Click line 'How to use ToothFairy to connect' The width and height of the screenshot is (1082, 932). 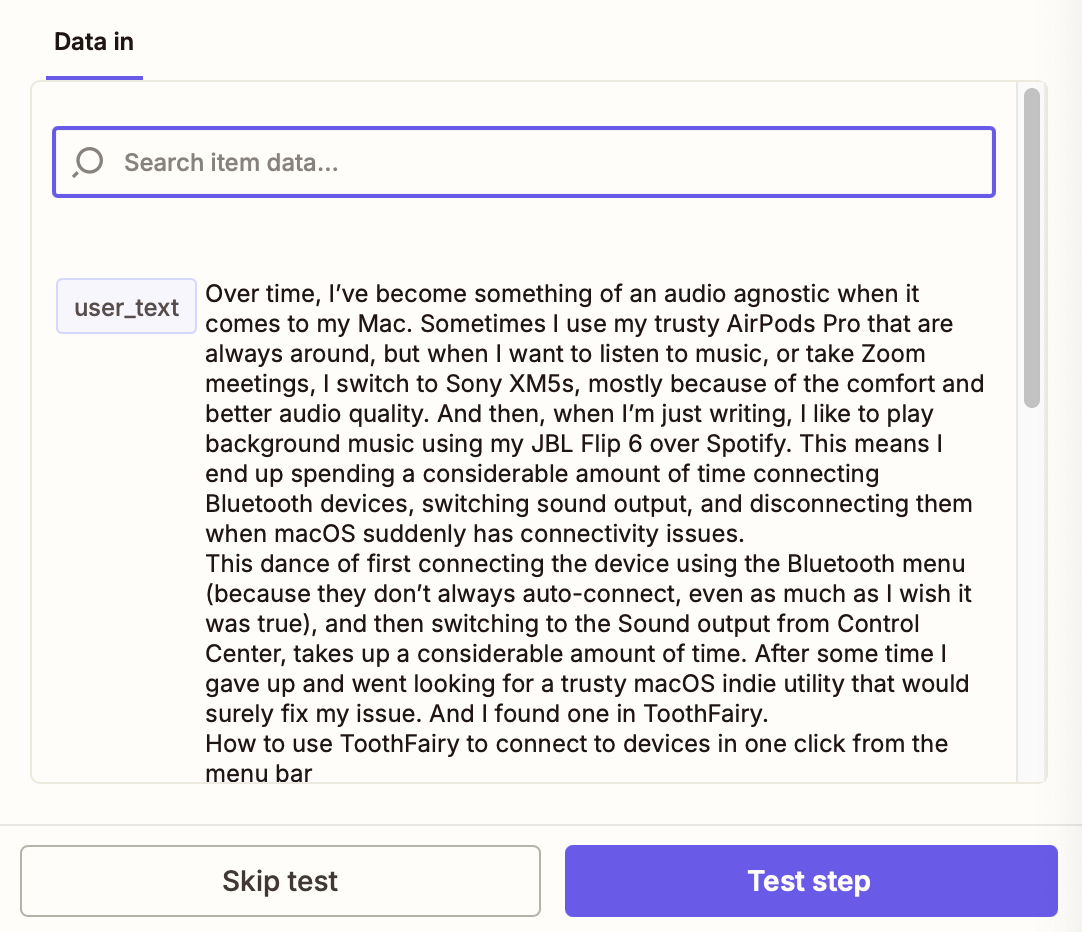tap(576, 744)
